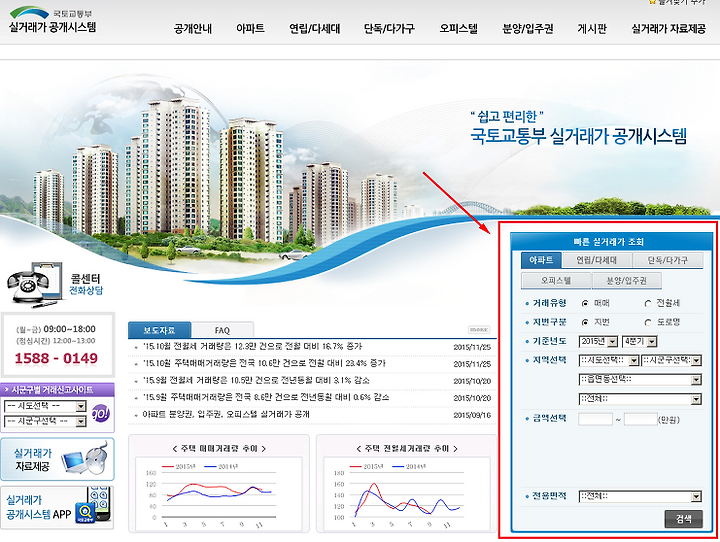The height and width of the screenshot is (542, 720).
Task: Click the 빠른 실거래가 조회 panel title
Action: tap(608, 242)
